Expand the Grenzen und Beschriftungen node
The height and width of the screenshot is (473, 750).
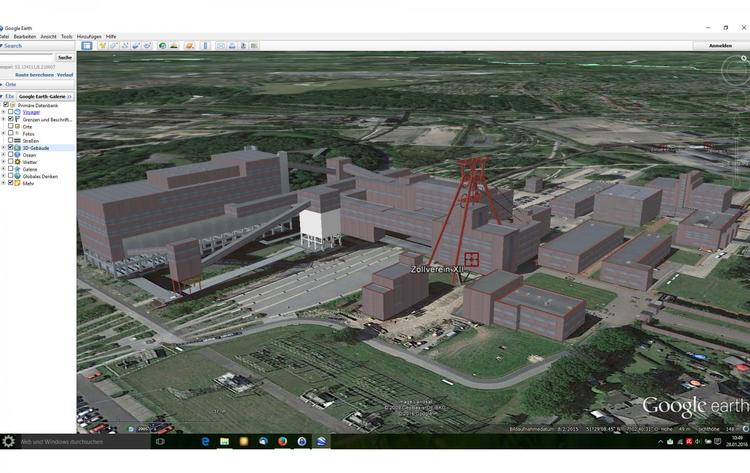pos(3,119)
